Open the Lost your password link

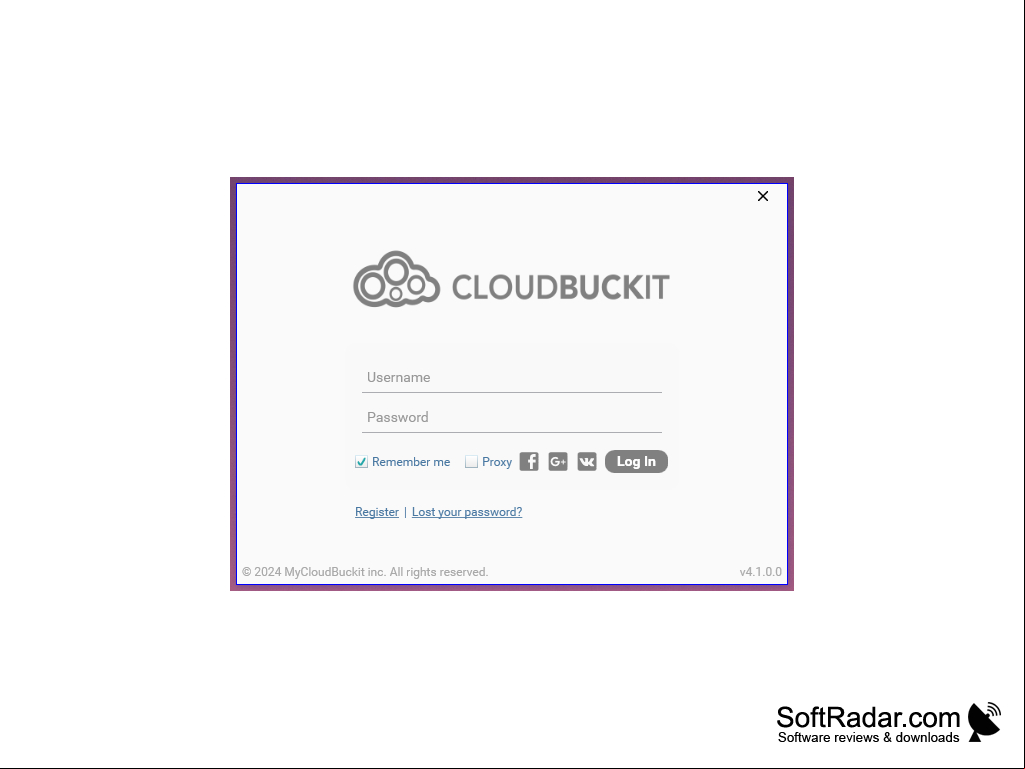(467, 512)
